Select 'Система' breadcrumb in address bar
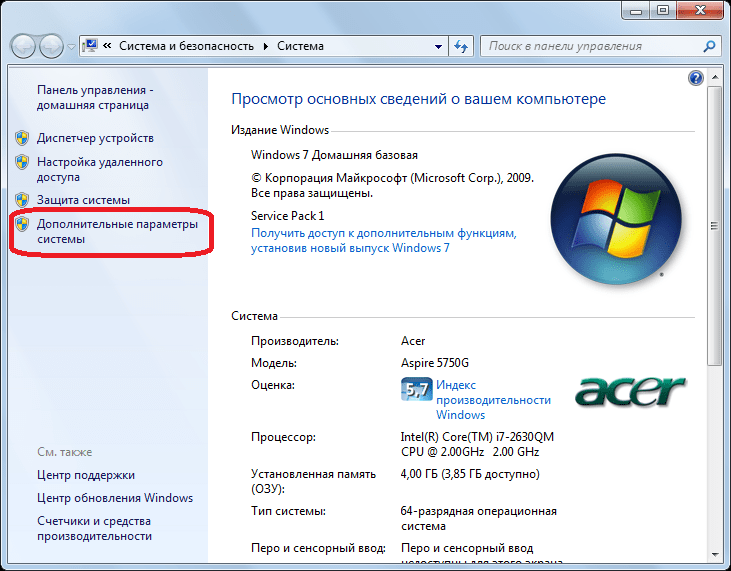The width and height of the screenshot is (731, 571). coord(300,46)
